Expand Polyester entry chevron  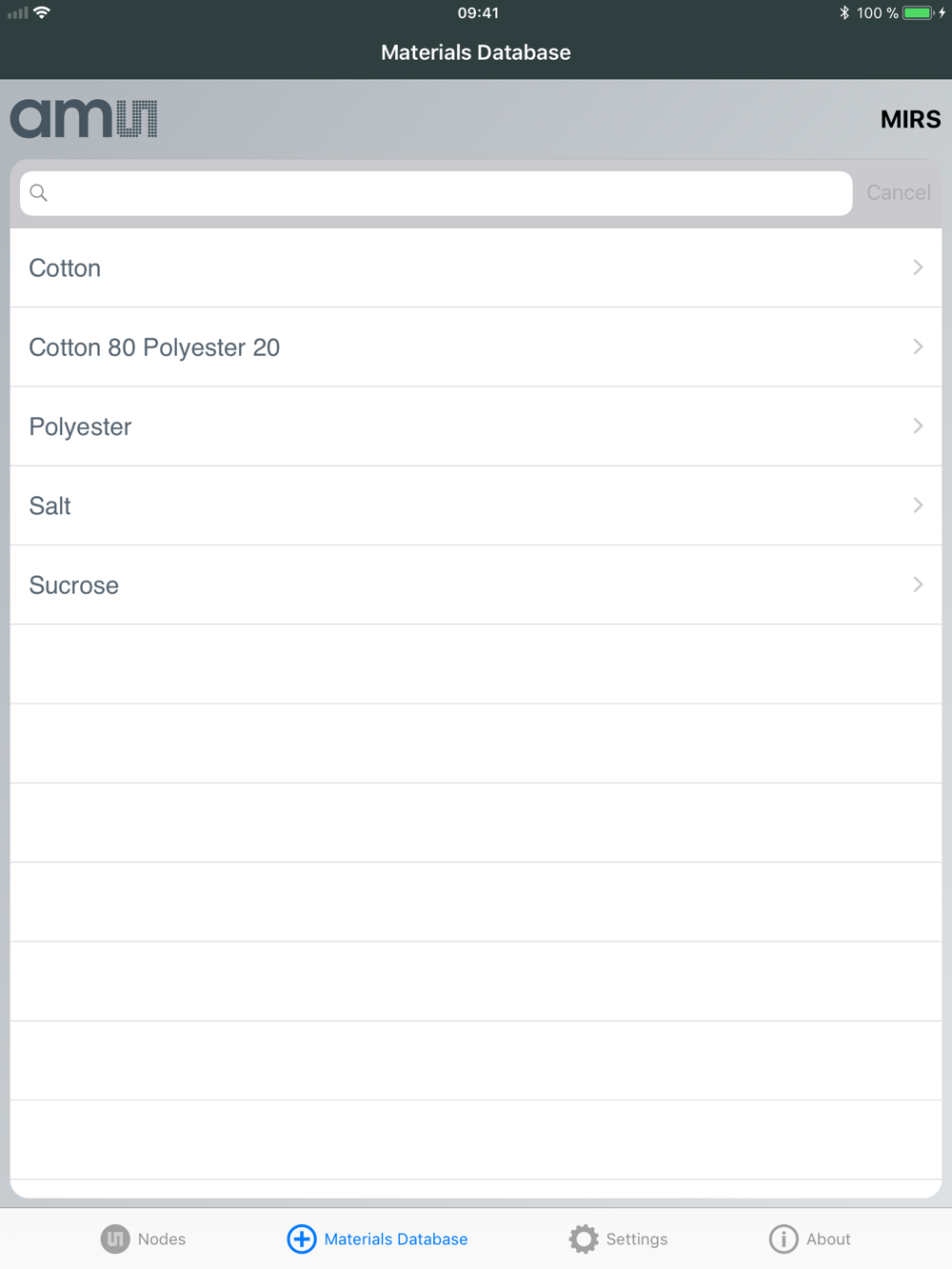[x=918, y=426]
